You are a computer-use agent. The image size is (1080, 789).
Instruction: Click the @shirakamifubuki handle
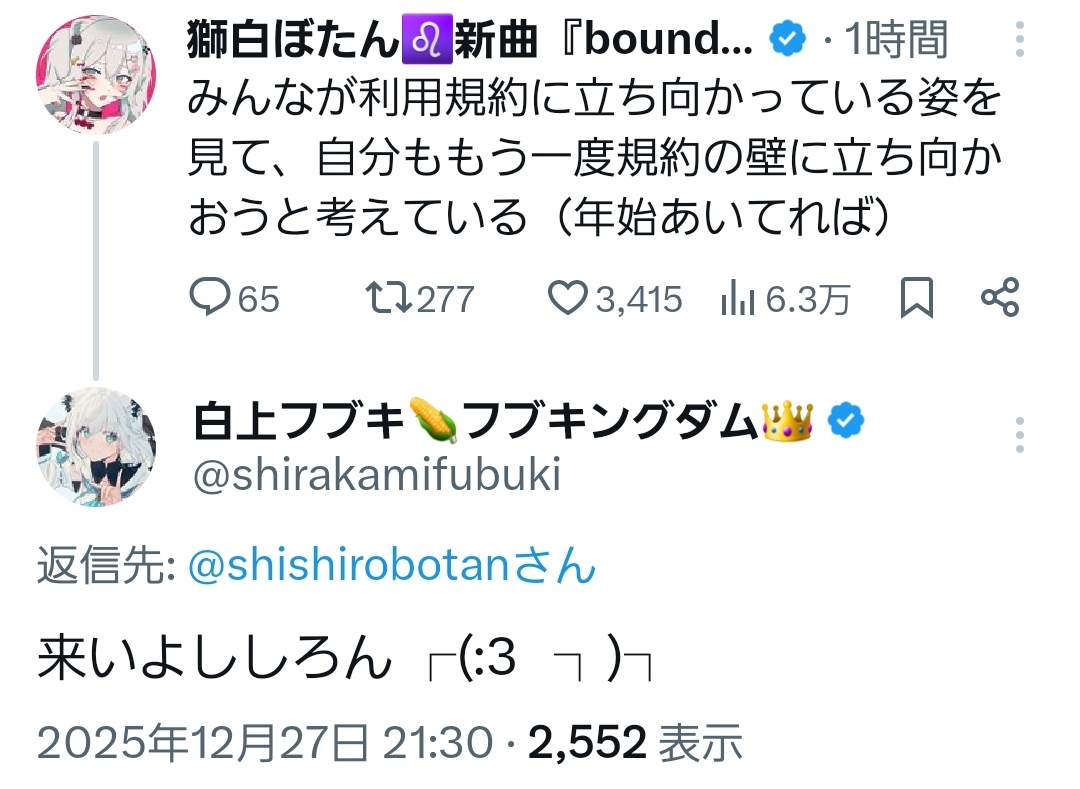[375, 476]
